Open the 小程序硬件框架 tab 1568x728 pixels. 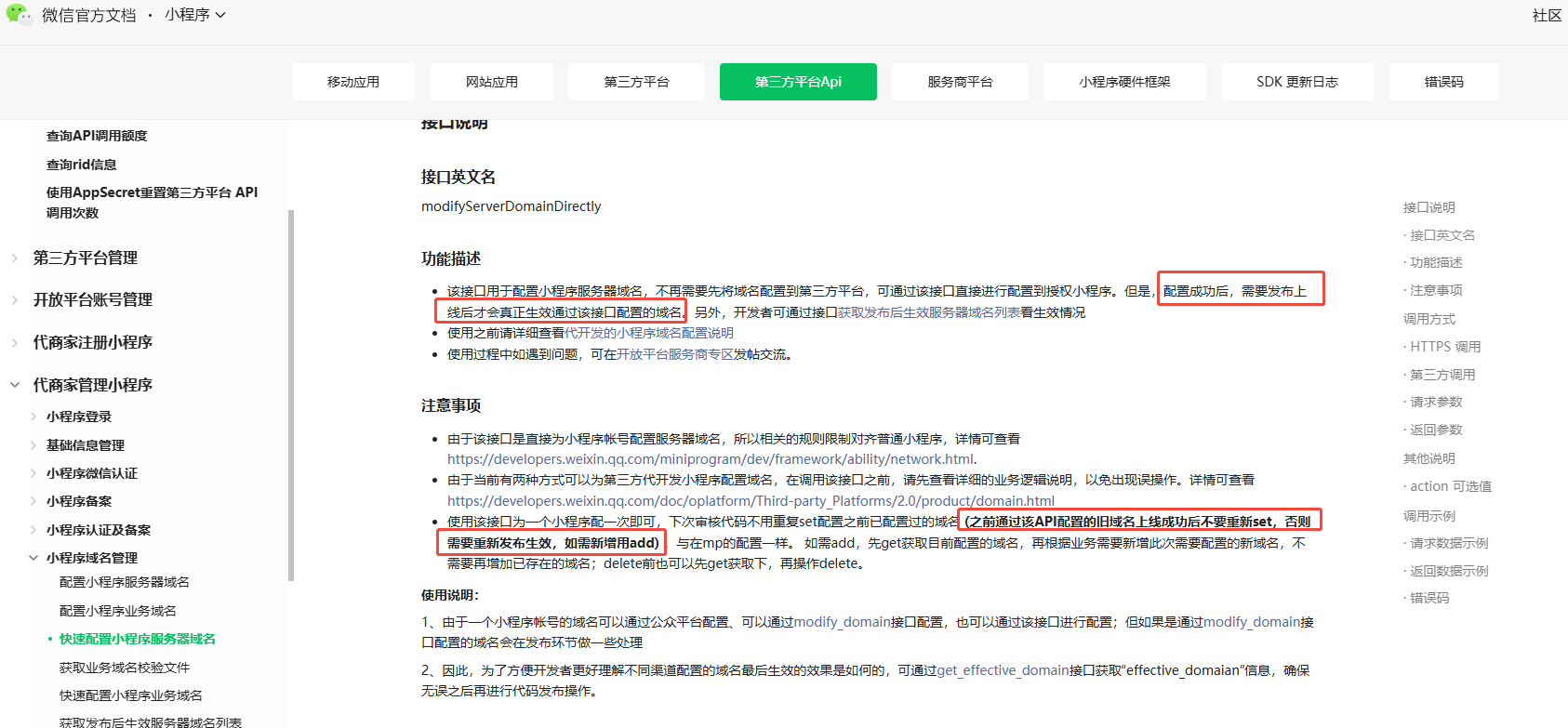point(1124,82)
